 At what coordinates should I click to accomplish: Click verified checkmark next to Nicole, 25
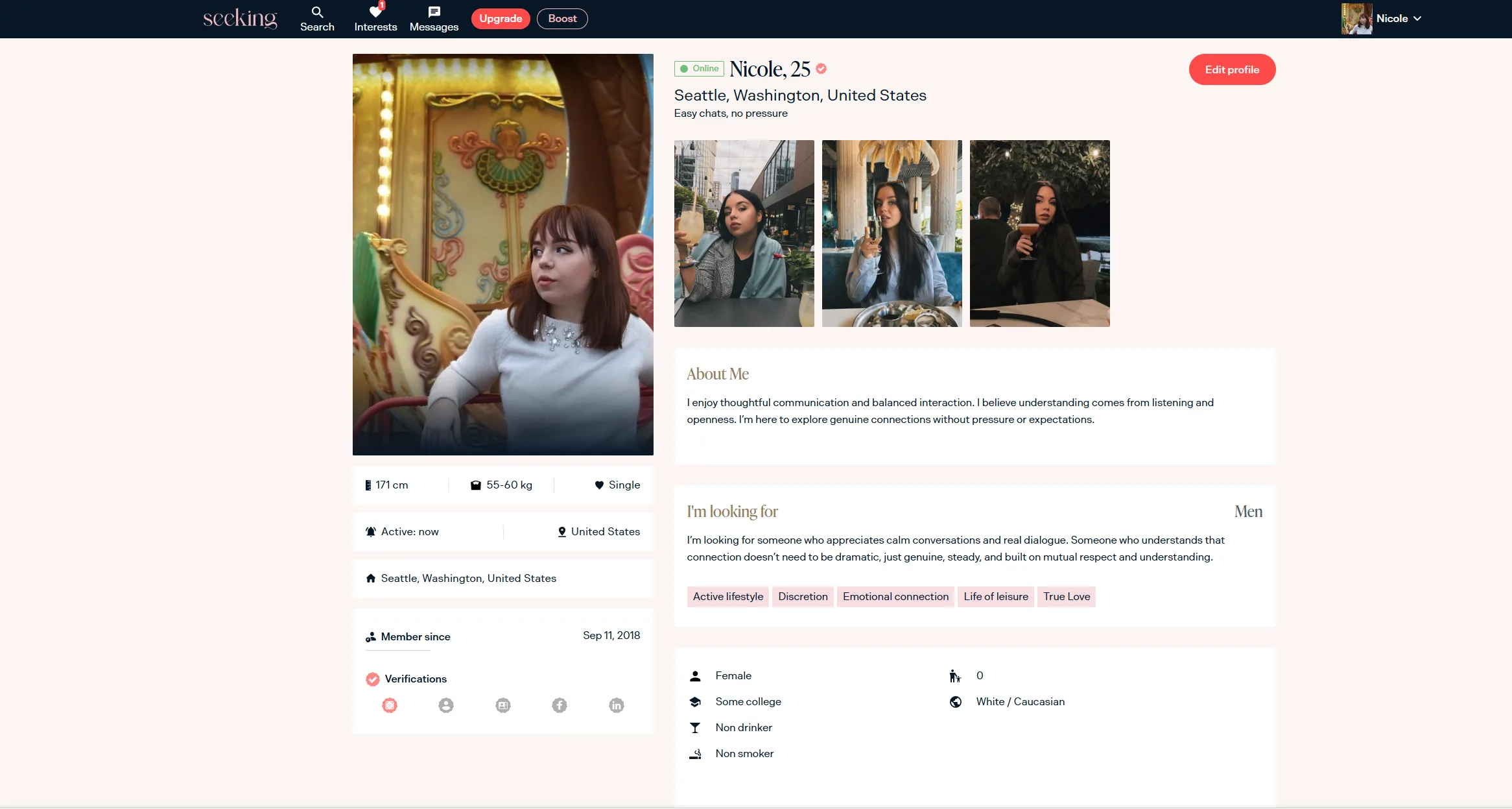(821, 69)
